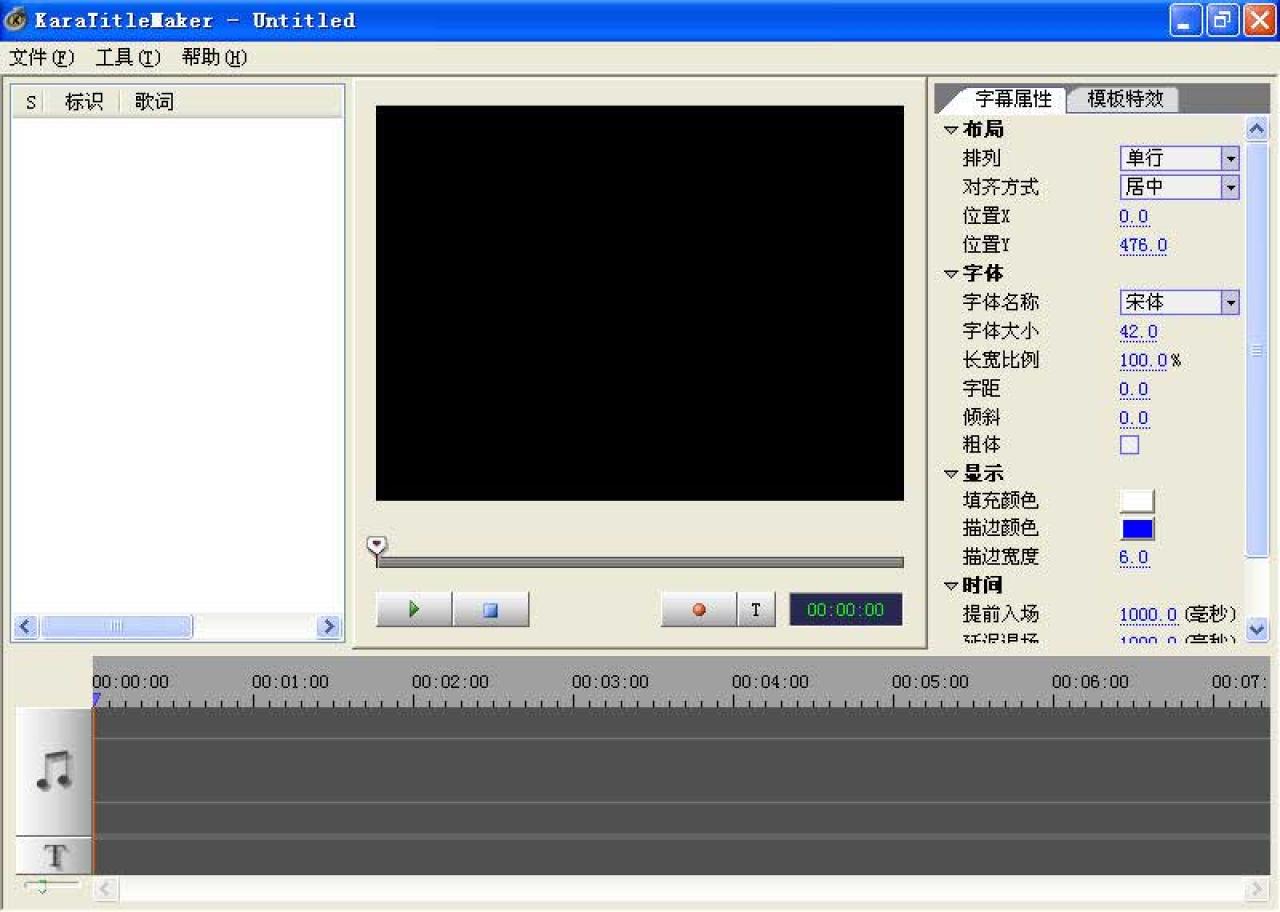Click the playhead marker above the seek bar
The image size is (1280, 912).
(x=377, y=544)
